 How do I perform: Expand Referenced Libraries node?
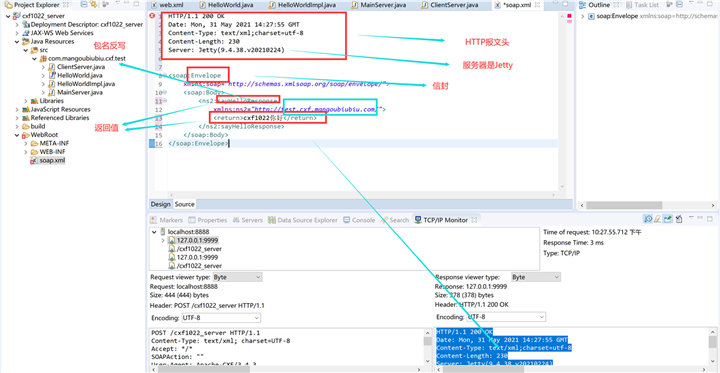pos(17,118)
